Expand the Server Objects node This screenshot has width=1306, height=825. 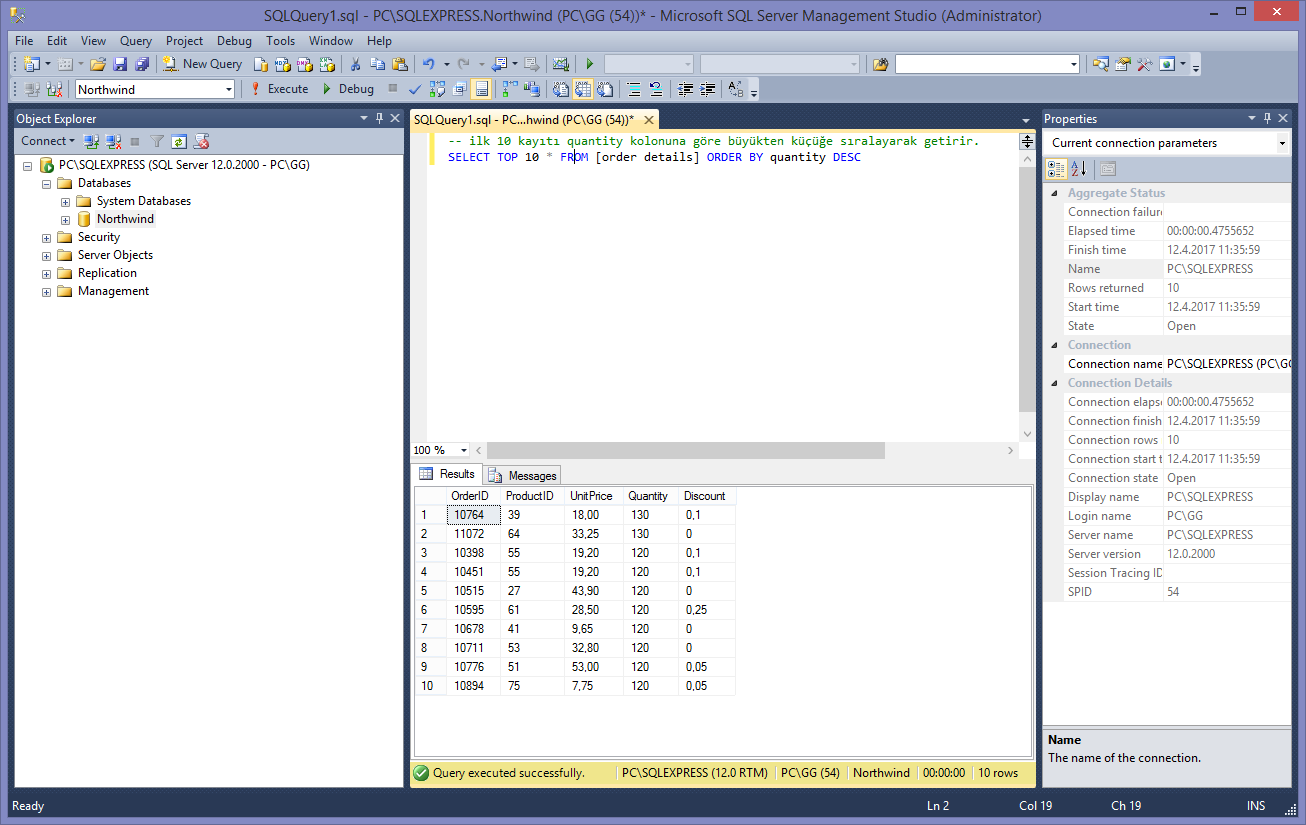click(x=46, y=255)
